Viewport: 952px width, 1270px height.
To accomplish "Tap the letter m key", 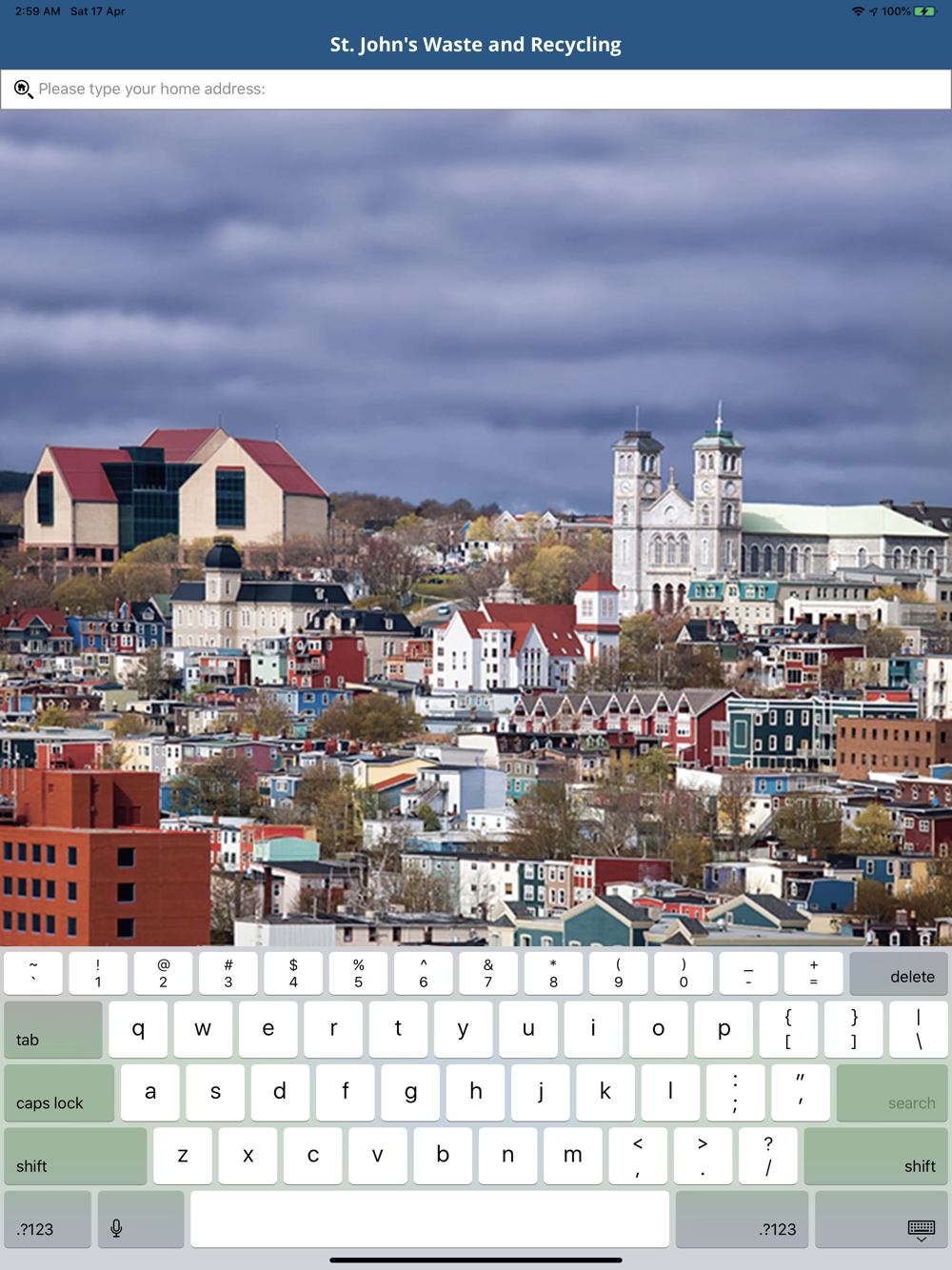I will pos(573,1156).
